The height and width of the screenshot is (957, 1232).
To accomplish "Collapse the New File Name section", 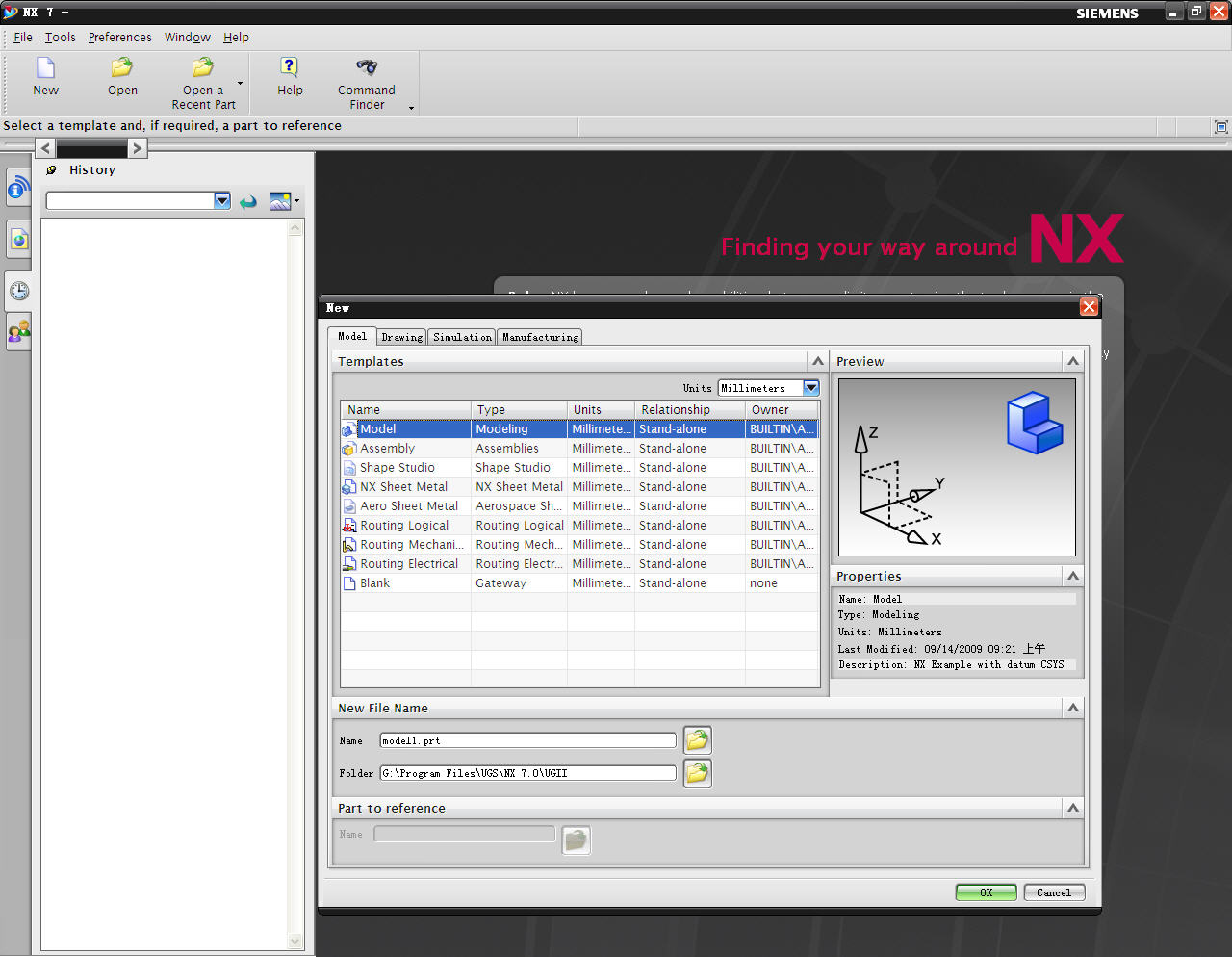I will click(1073, 708).
